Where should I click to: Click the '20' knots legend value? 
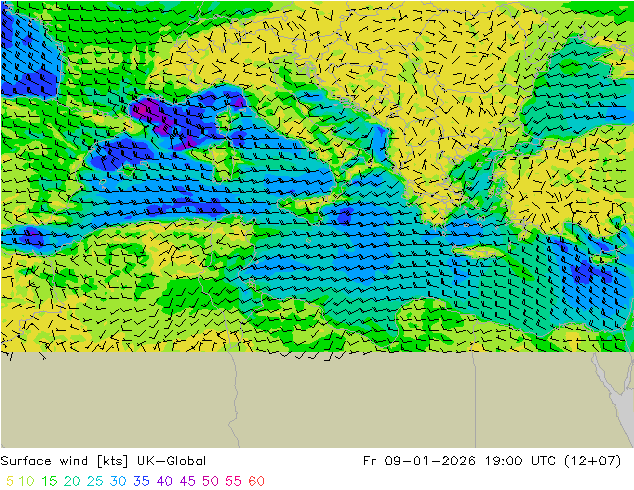[72, 481]
